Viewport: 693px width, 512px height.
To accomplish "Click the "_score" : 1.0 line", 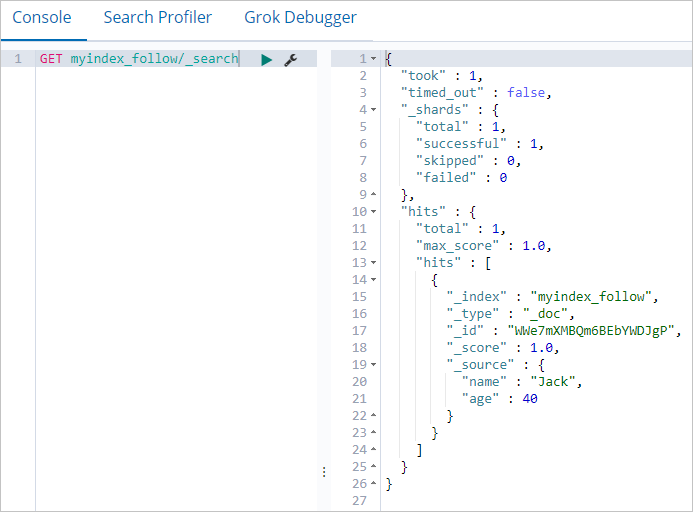I will point(503,348).
